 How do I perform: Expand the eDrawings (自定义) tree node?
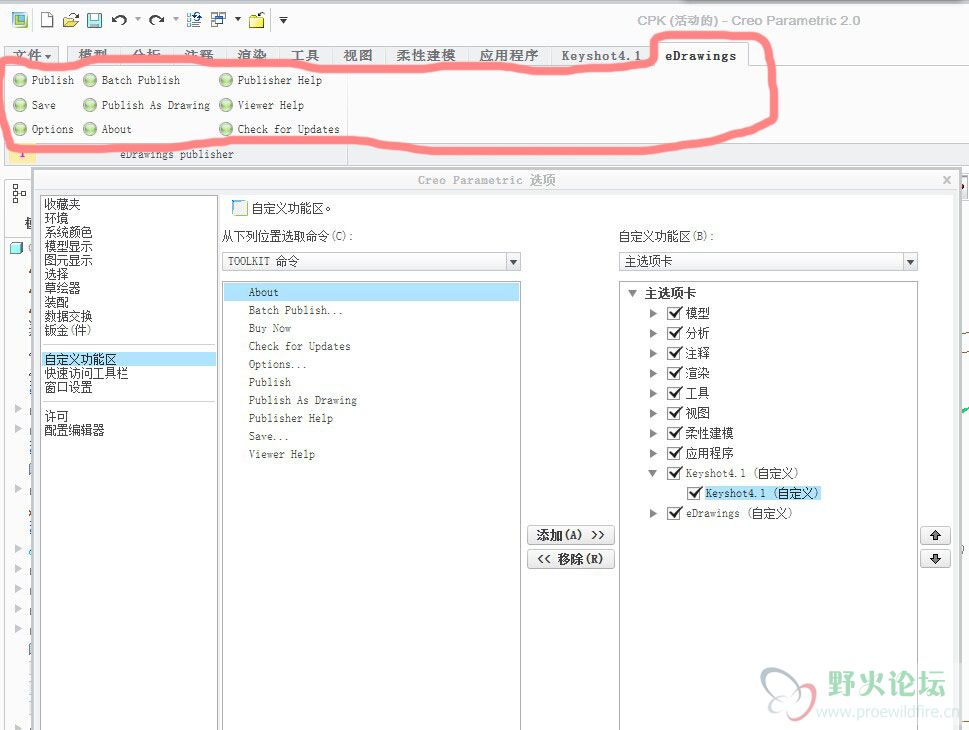pos(653,513)
